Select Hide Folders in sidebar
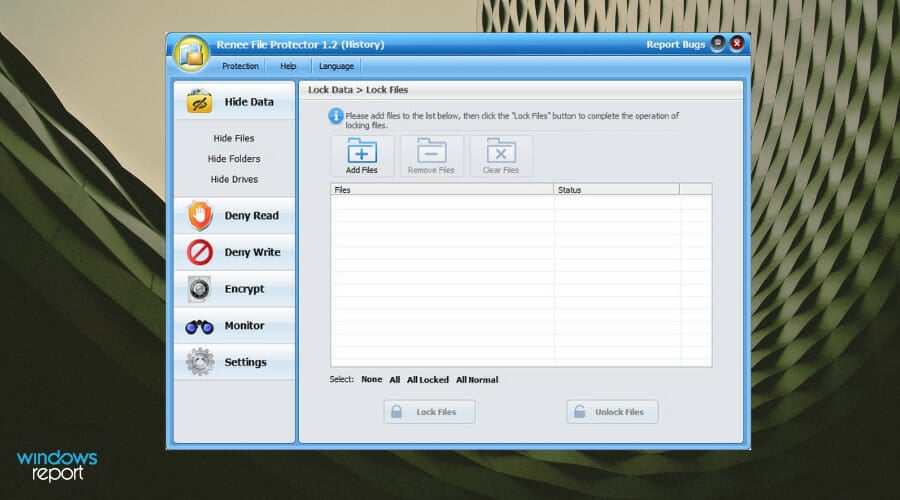Viewport: 900px width, 500px height. point(234,159)
